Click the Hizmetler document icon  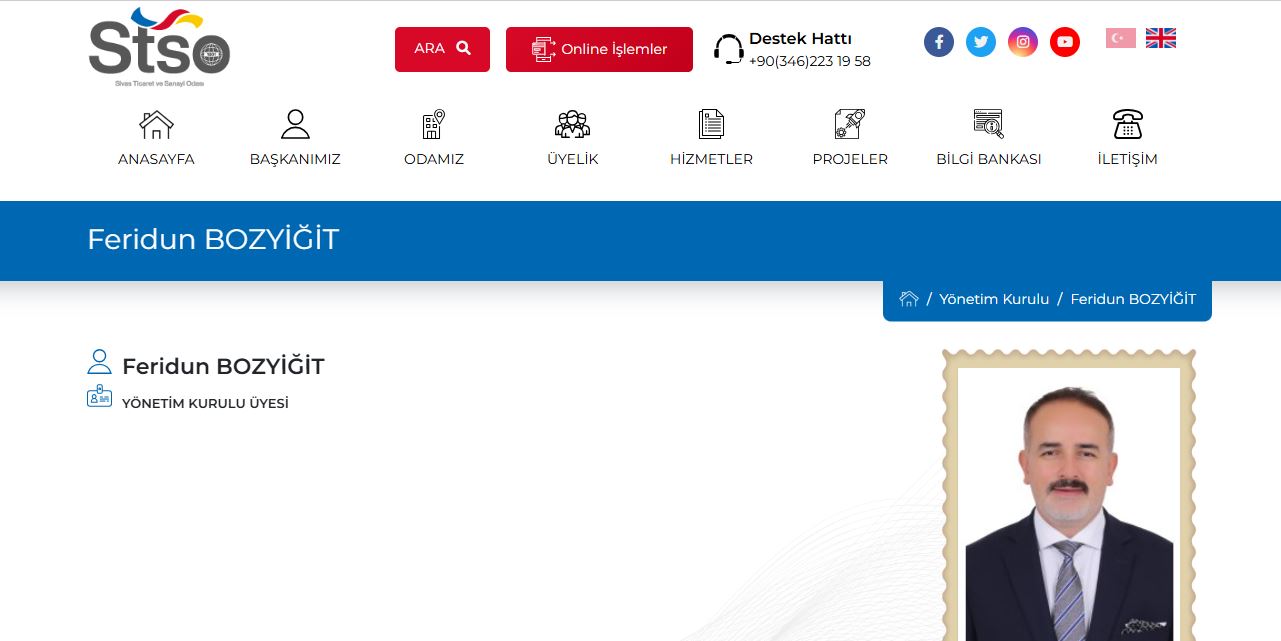711,124
